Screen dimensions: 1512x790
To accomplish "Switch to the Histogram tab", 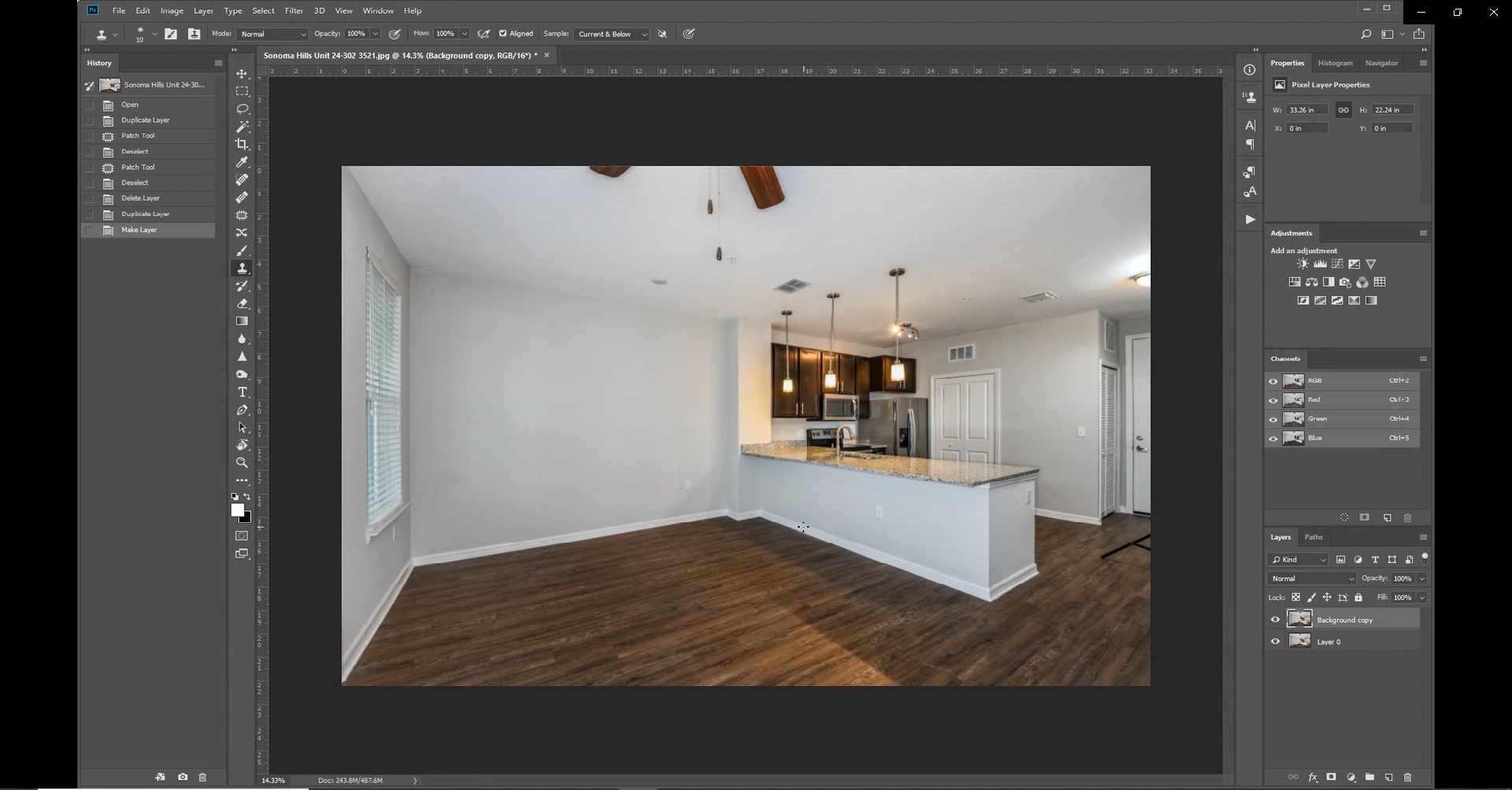I will pyautogui.click(x=1335, y=63).
